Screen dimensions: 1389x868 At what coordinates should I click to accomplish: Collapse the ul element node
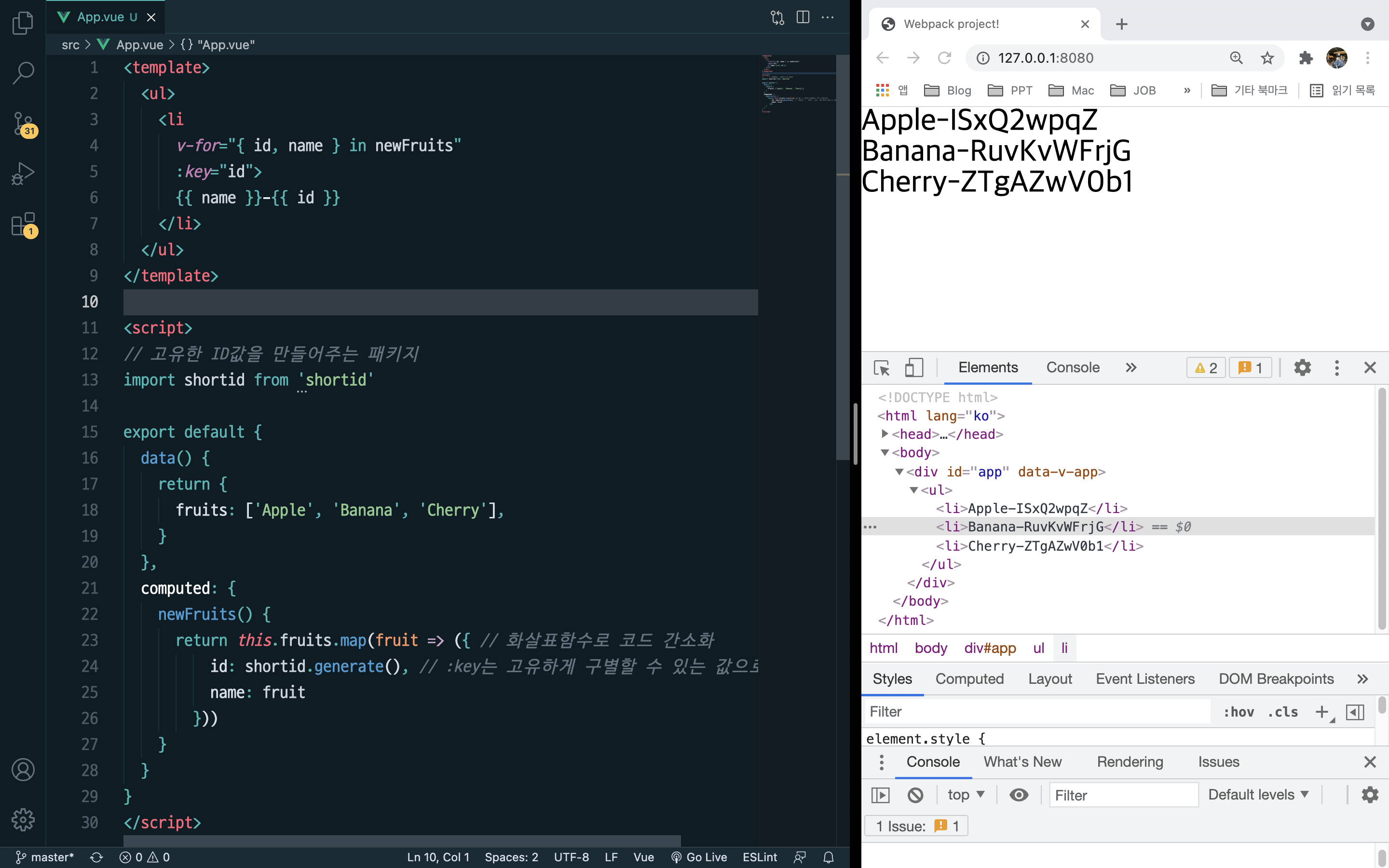[914, 489]
